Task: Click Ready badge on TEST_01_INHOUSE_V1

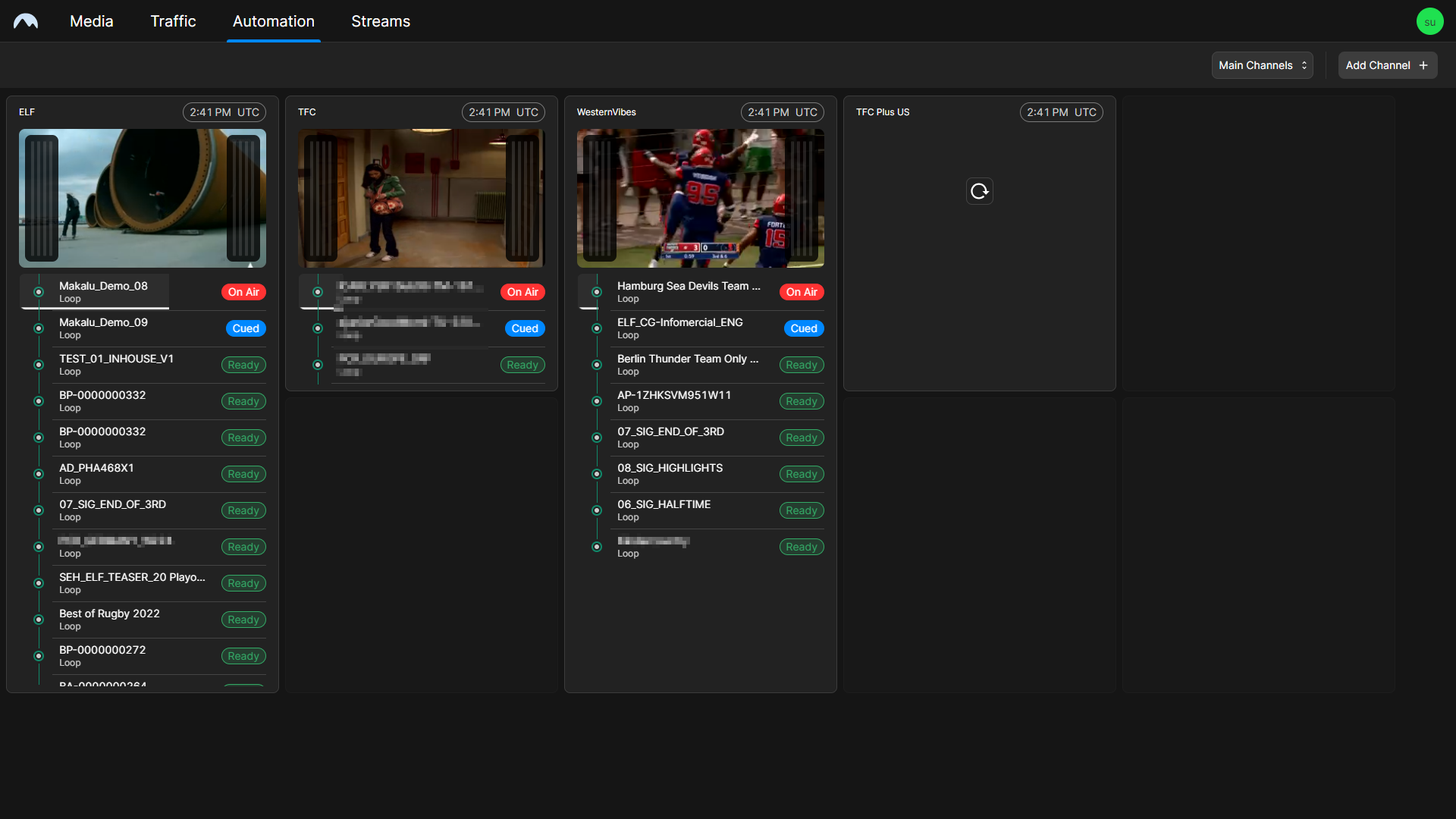Action: tap(243, 365)
